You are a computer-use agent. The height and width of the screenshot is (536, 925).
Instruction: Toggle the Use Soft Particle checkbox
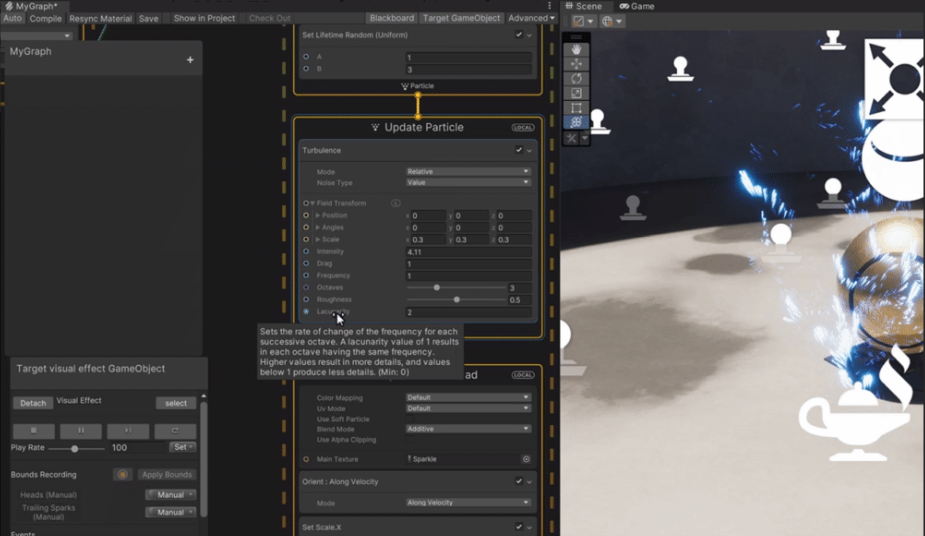(x=410, y=419)
